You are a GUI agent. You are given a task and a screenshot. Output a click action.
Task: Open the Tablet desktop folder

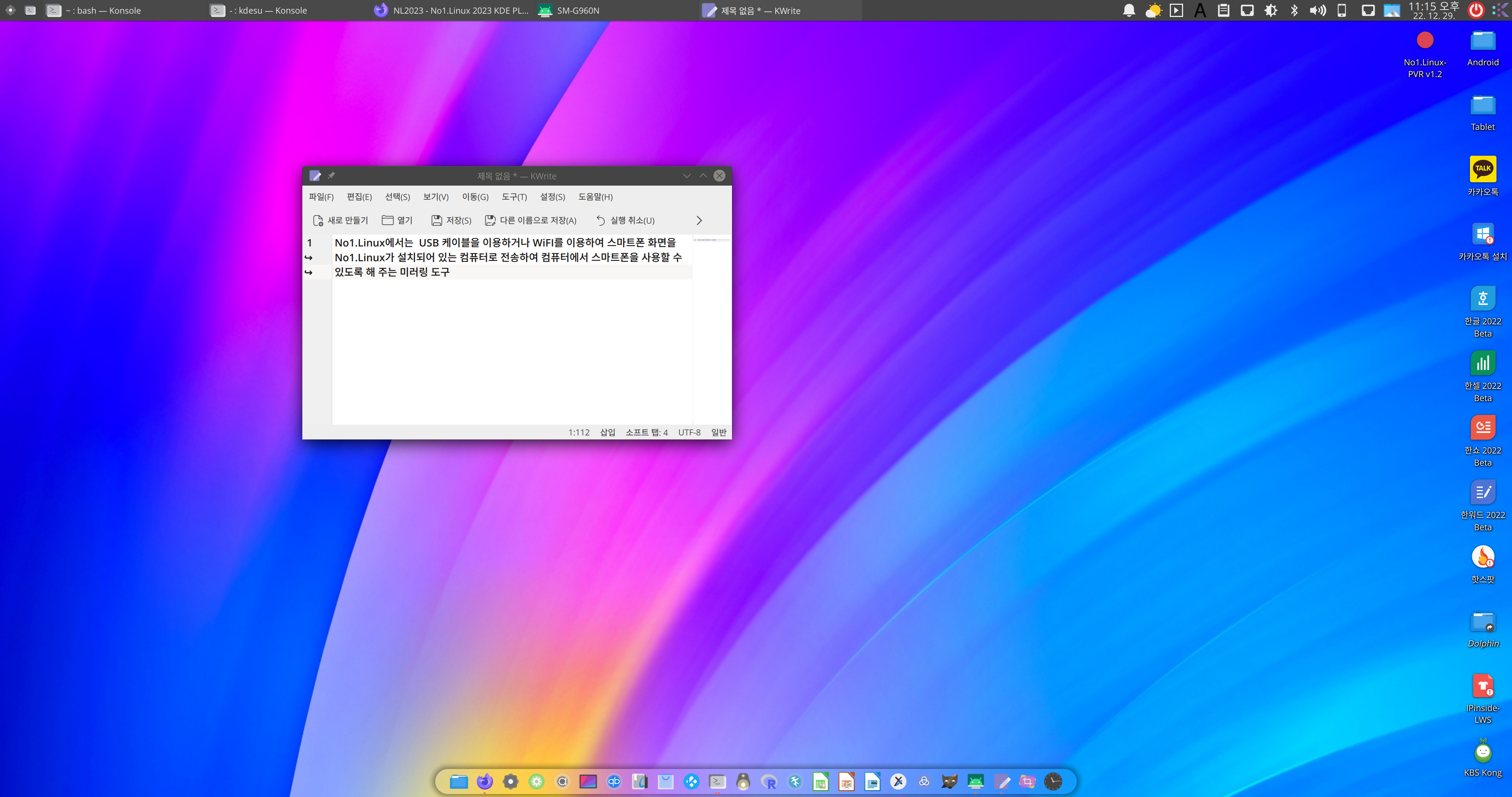[1482, 112]
